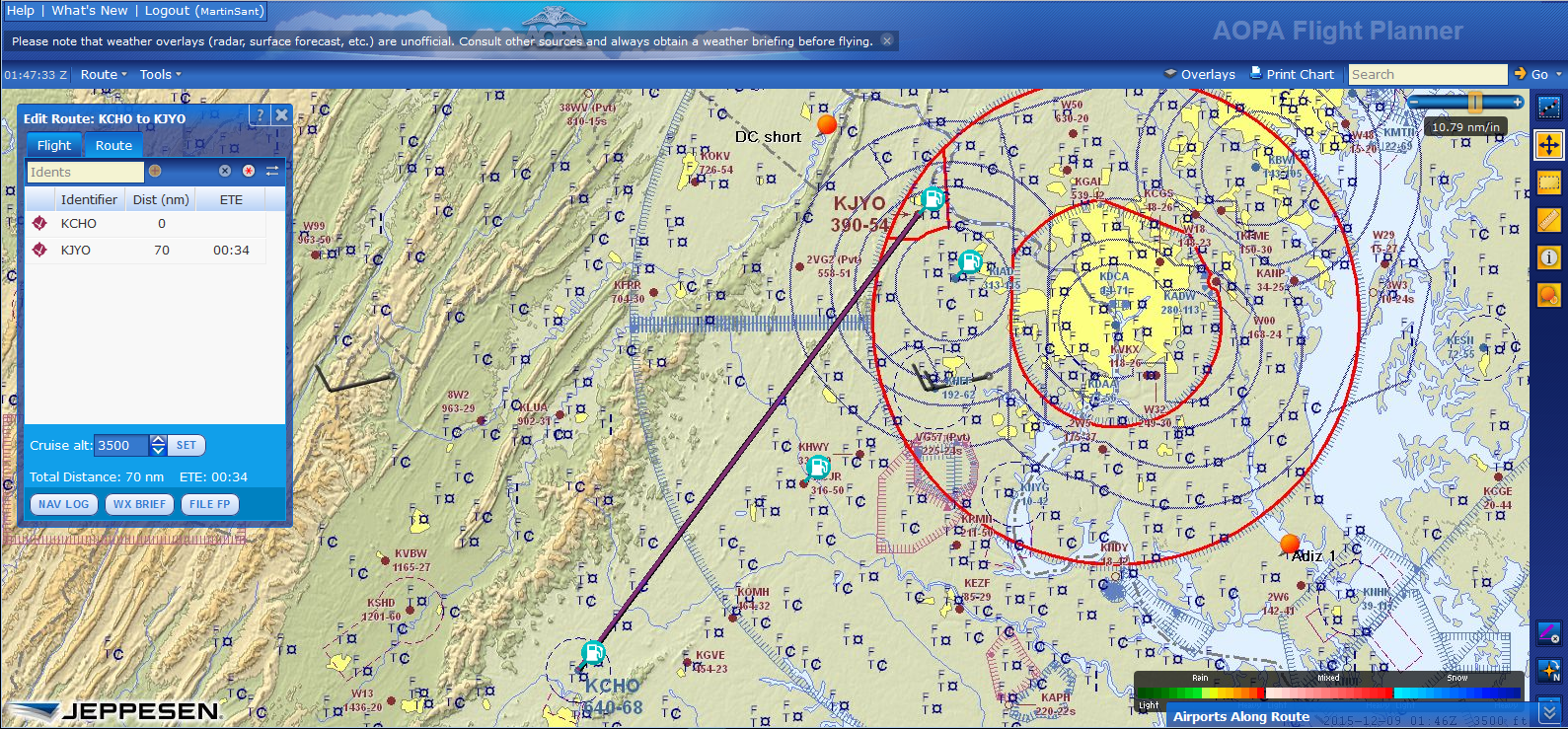Click the Idents input field

[x=86, y=172]
